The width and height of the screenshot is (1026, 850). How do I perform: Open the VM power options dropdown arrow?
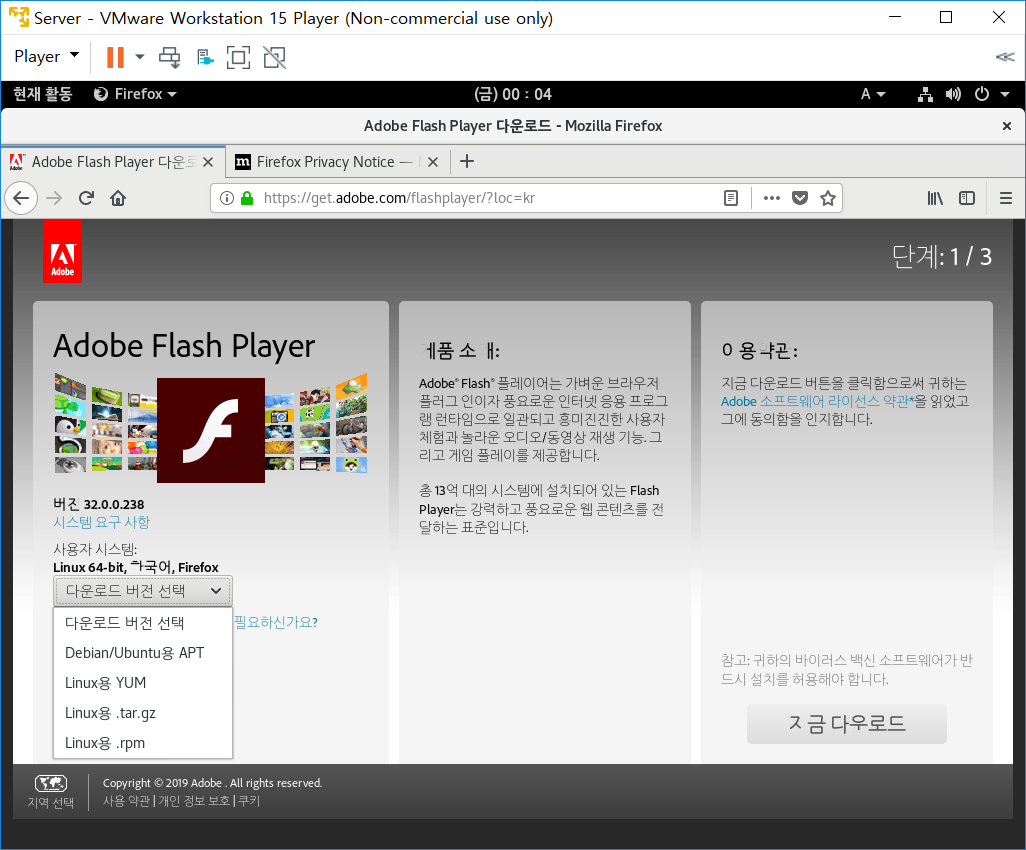pyautogui.click(x=140, y=57)
